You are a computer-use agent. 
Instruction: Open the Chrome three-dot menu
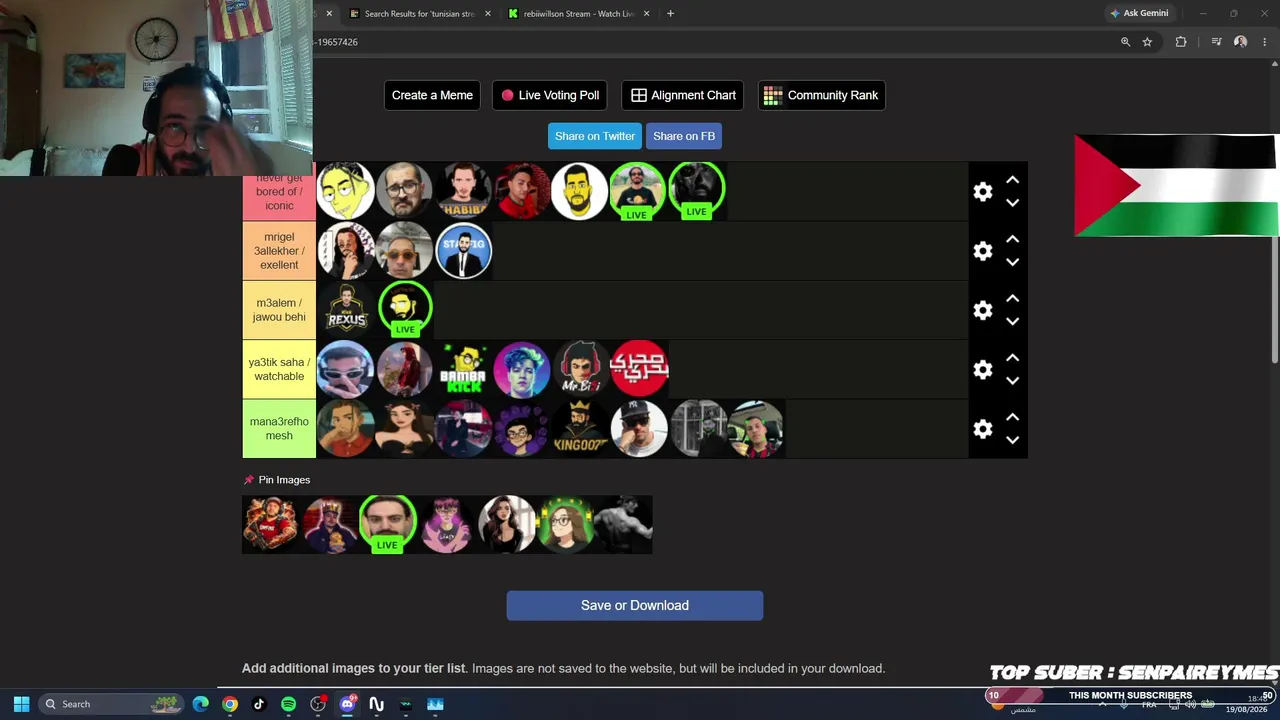point(1265,42)
